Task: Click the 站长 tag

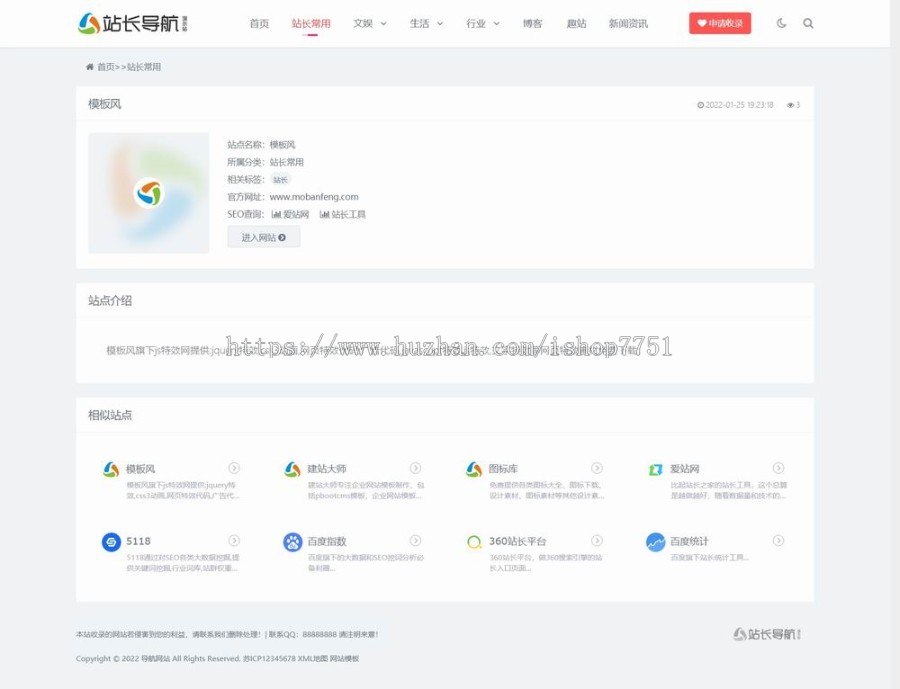Action: tap(280, 180)
